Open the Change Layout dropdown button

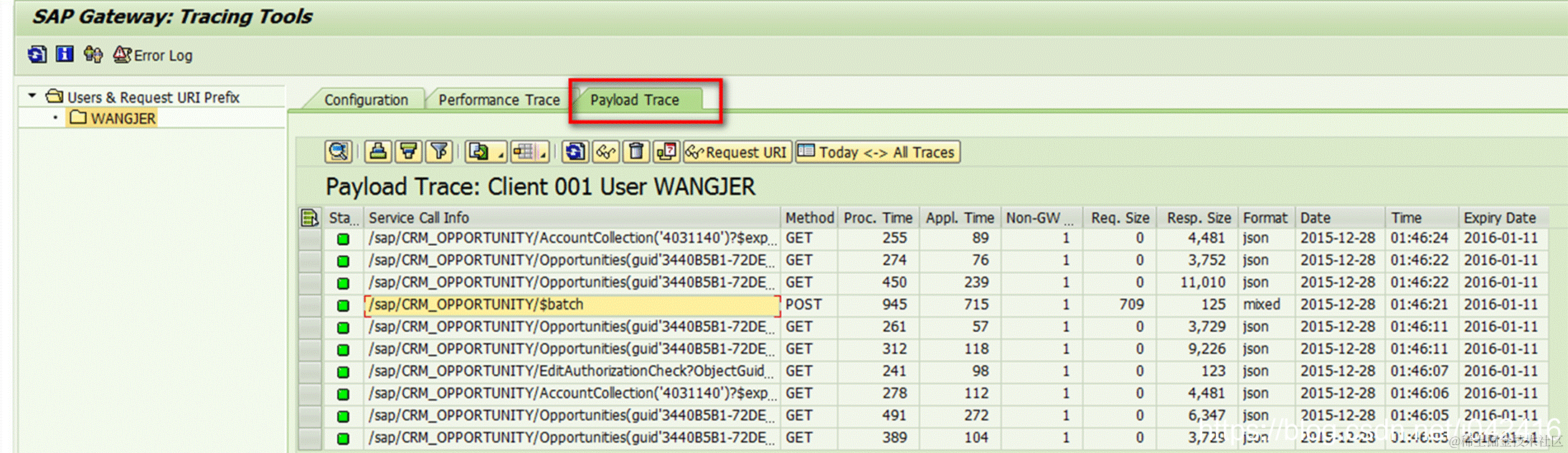click(529, 152)
